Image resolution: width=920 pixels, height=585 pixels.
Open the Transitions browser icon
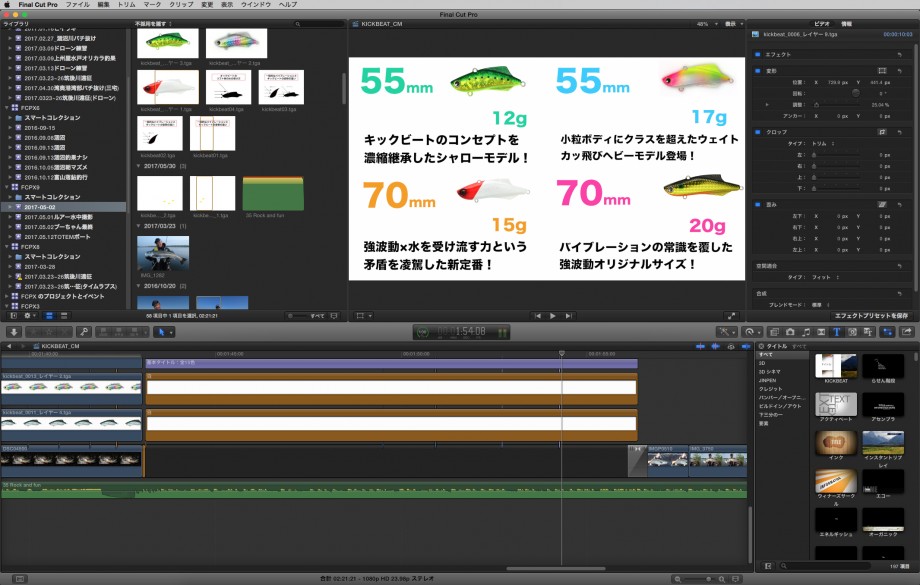(821, 332)
